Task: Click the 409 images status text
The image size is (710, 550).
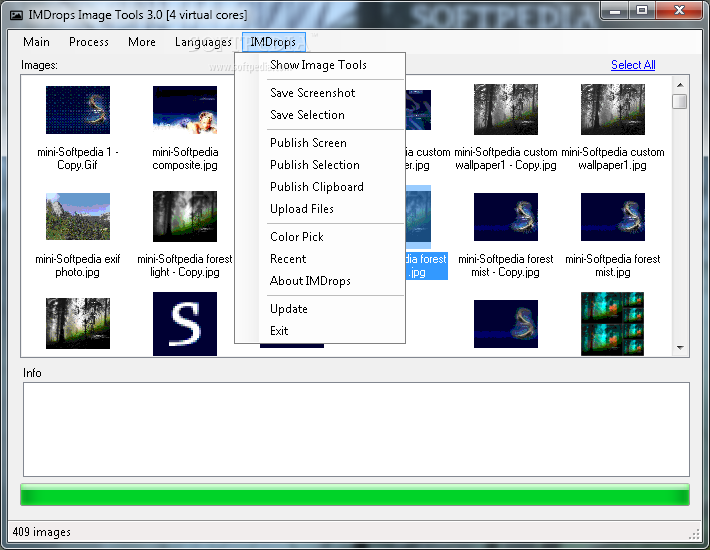Action: pyautogui.click(x=42, y=532)
